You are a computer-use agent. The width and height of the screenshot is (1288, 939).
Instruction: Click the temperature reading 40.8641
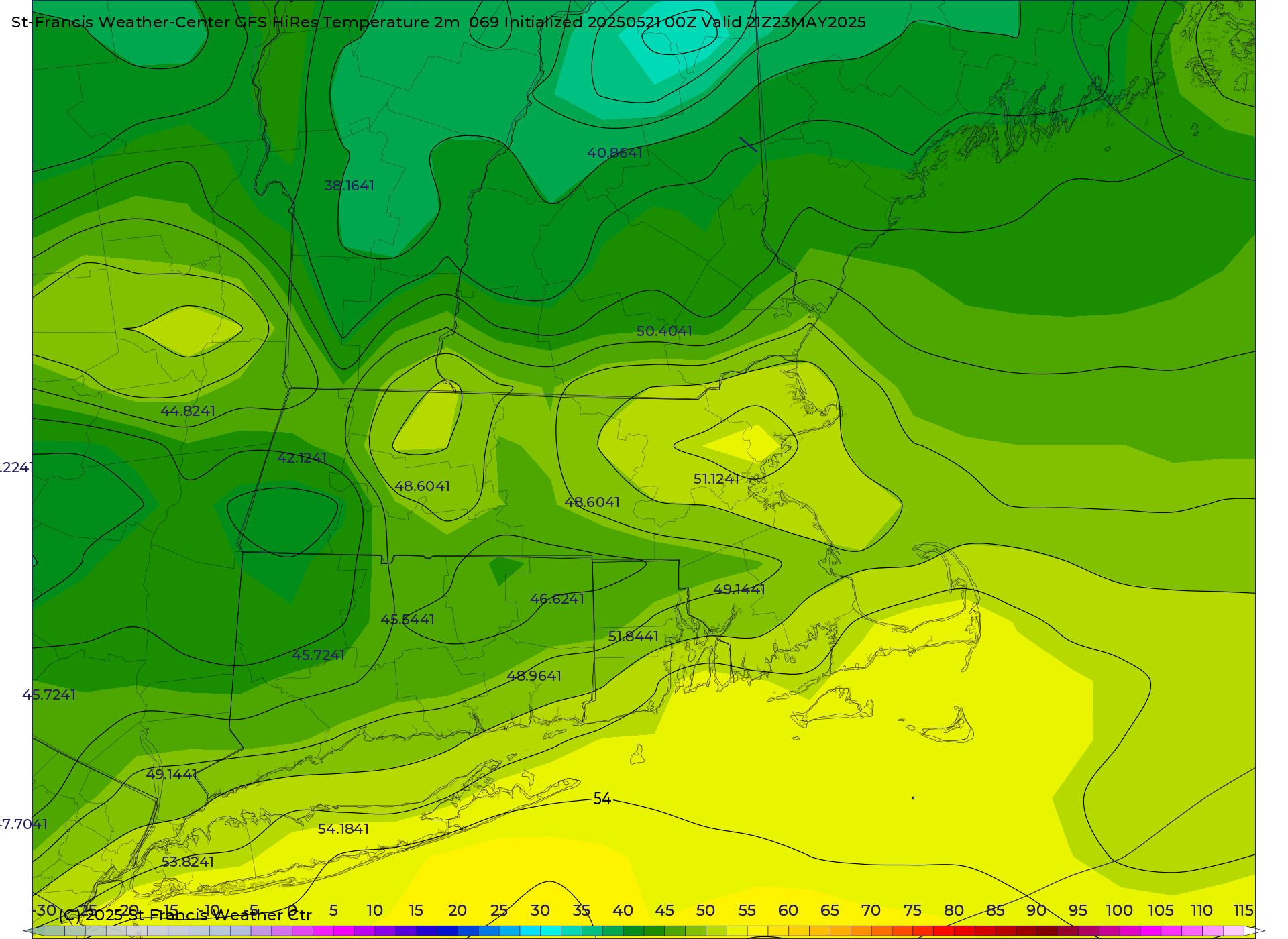tap(615, 153)
